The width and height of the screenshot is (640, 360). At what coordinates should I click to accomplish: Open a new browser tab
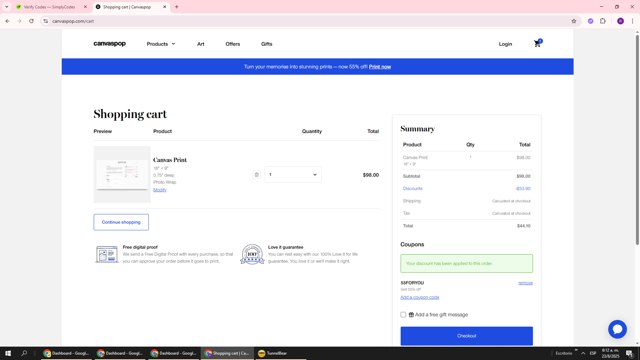(176, 7)
